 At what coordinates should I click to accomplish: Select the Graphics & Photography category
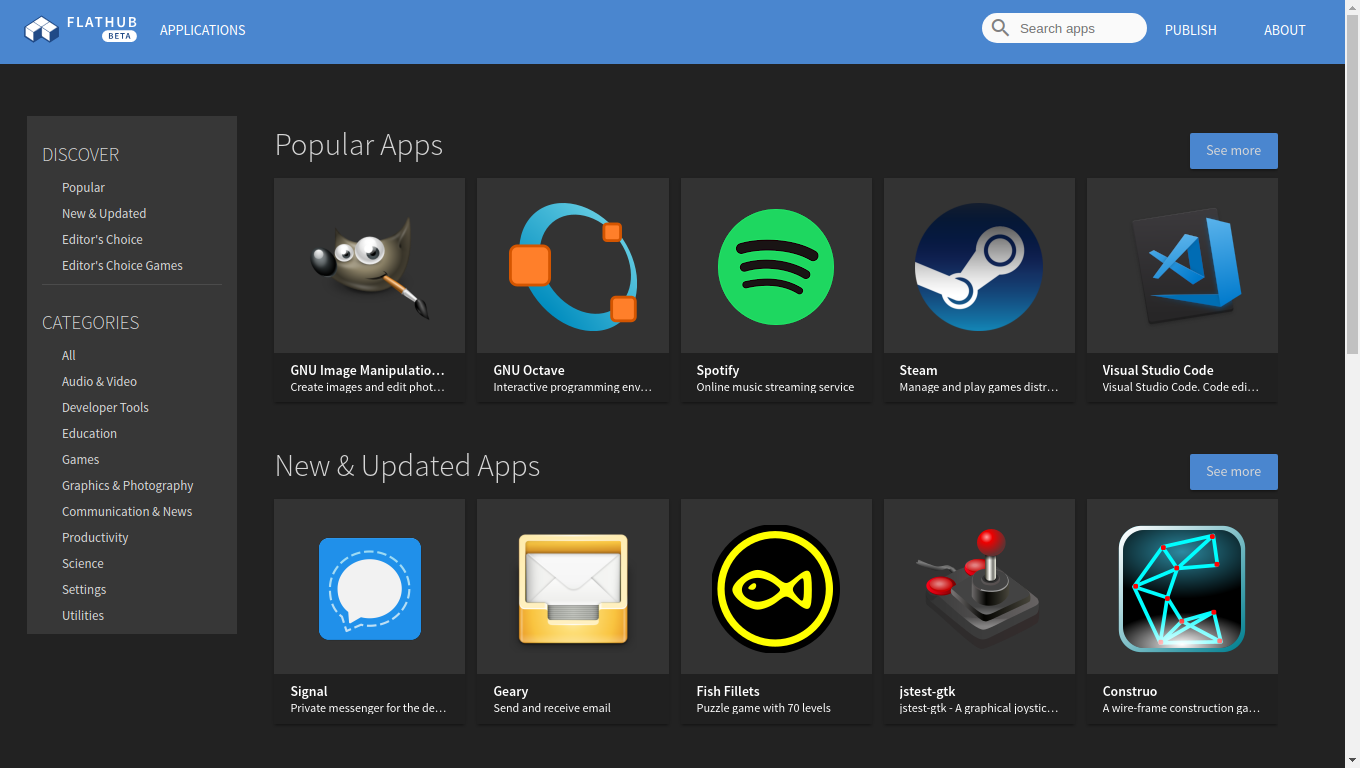click(128, 485)
